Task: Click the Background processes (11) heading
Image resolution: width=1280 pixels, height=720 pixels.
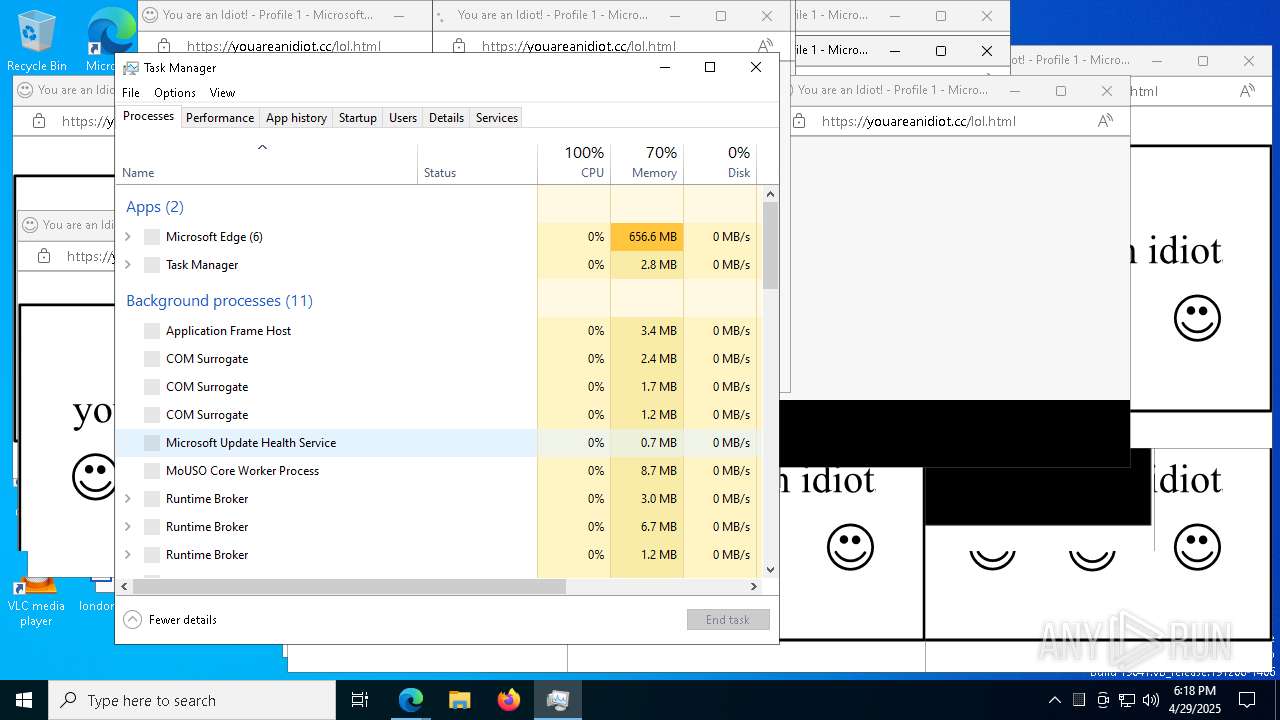Action: click(x=219, y=301)
